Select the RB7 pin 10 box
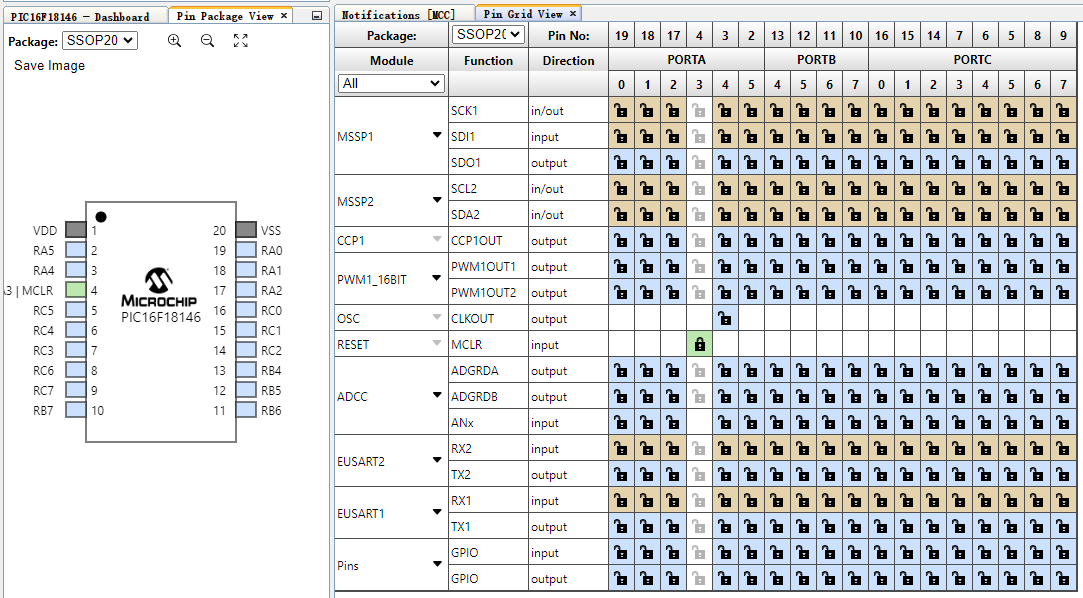 [76, 410]
